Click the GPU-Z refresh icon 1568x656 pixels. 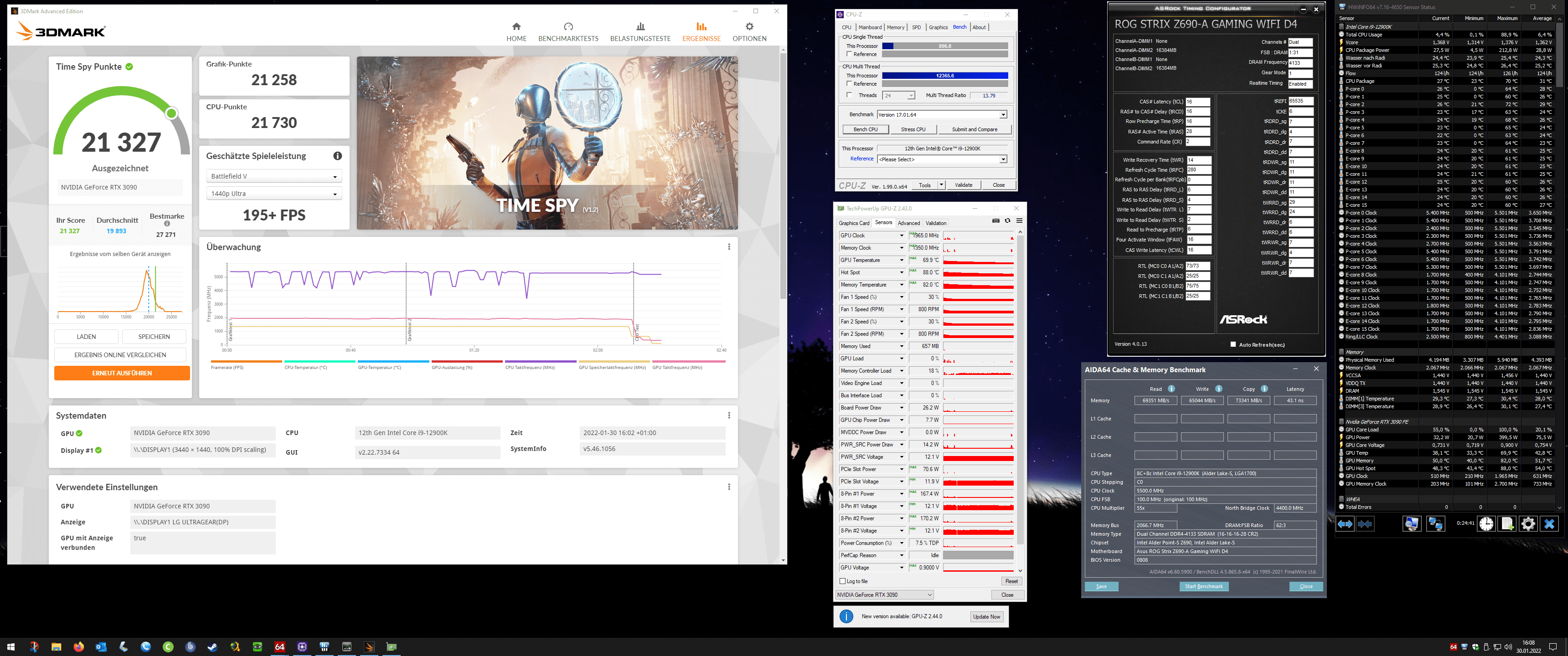pyautogui.click(x=1007, y=221)
